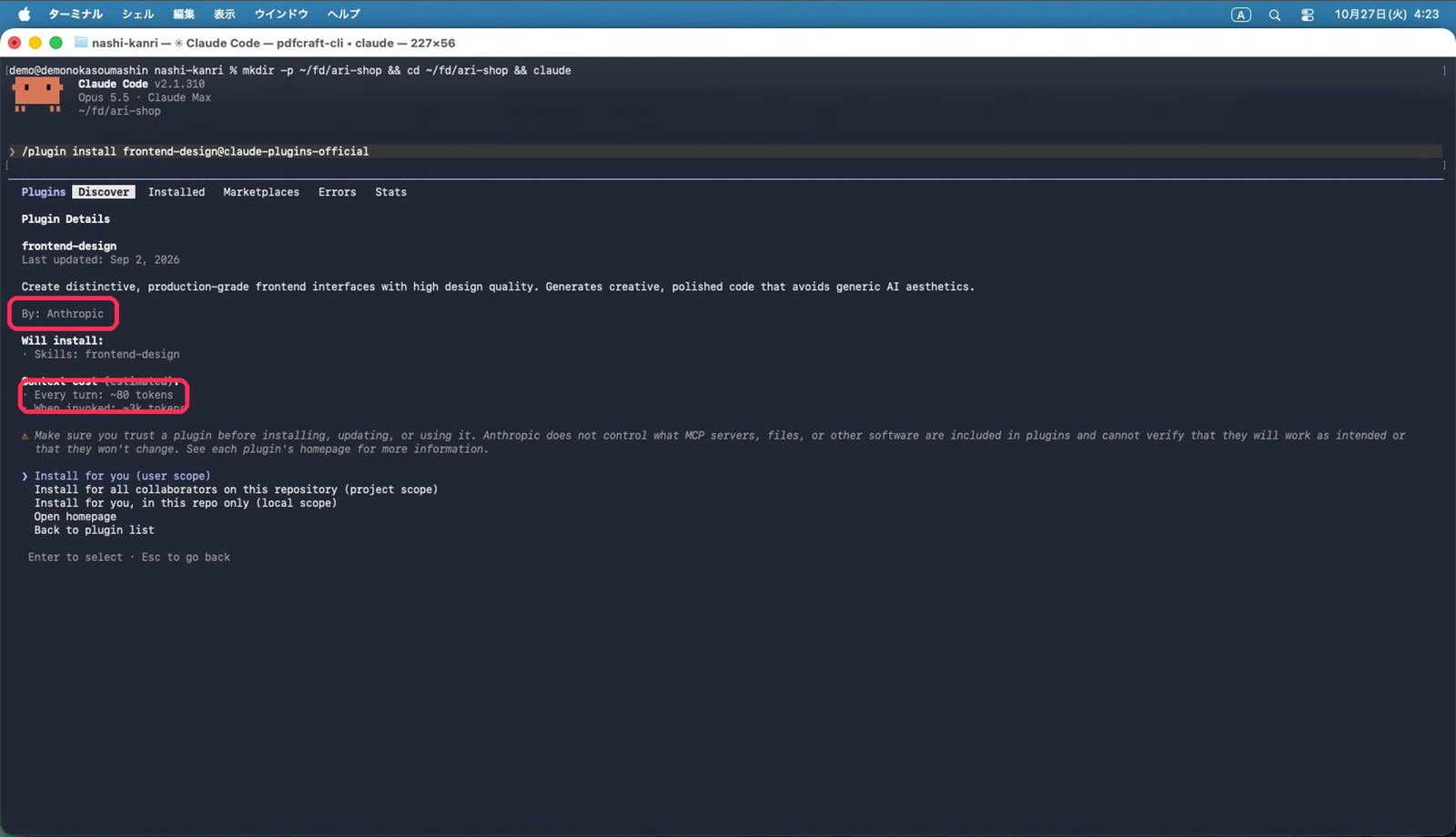Viewport: 1456px width, 837px height.
Task: Click the date and time in menu bar
Action: click(1387, 15)
